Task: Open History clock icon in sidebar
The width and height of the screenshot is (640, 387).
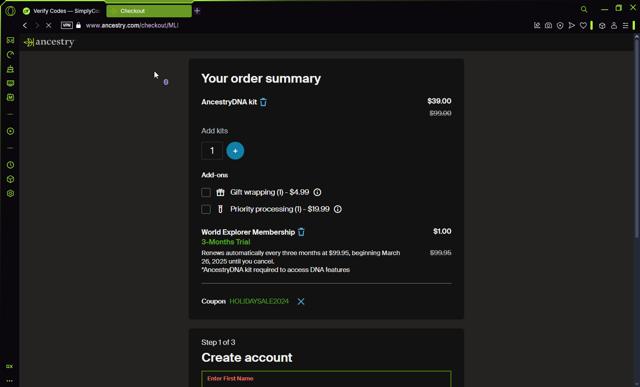Action: click(x=10, y=165)
